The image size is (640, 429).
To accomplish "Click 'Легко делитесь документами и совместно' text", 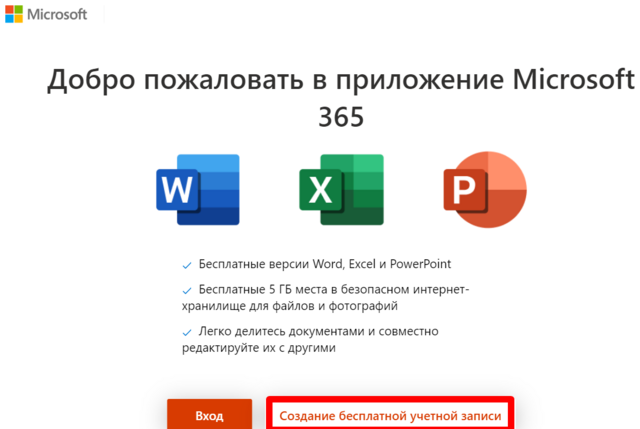I will 318,331.
